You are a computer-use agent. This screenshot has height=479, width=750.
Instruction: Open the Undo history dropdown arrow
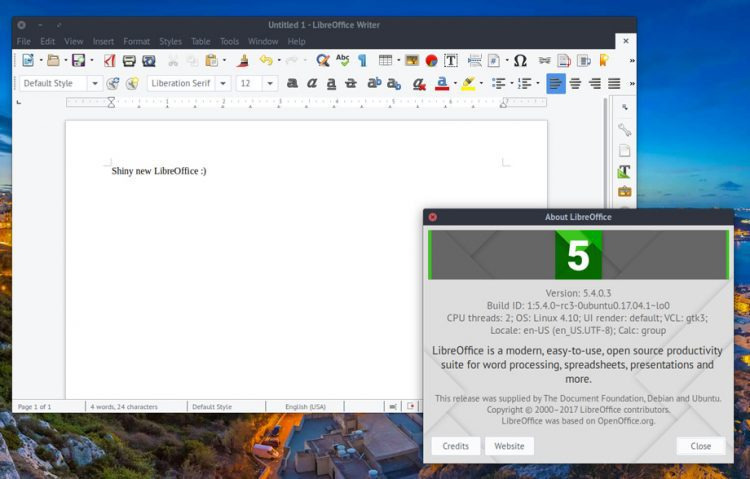[279, 60]
